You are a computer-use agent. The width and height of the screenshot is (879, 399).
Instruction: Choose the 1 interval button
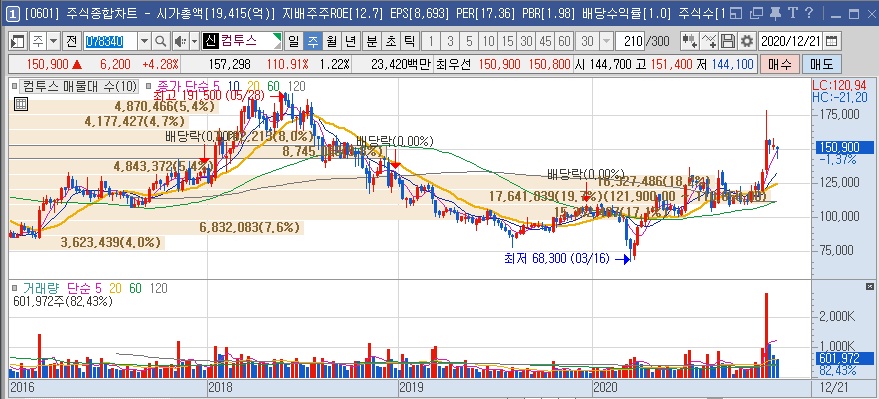(431, 41)
